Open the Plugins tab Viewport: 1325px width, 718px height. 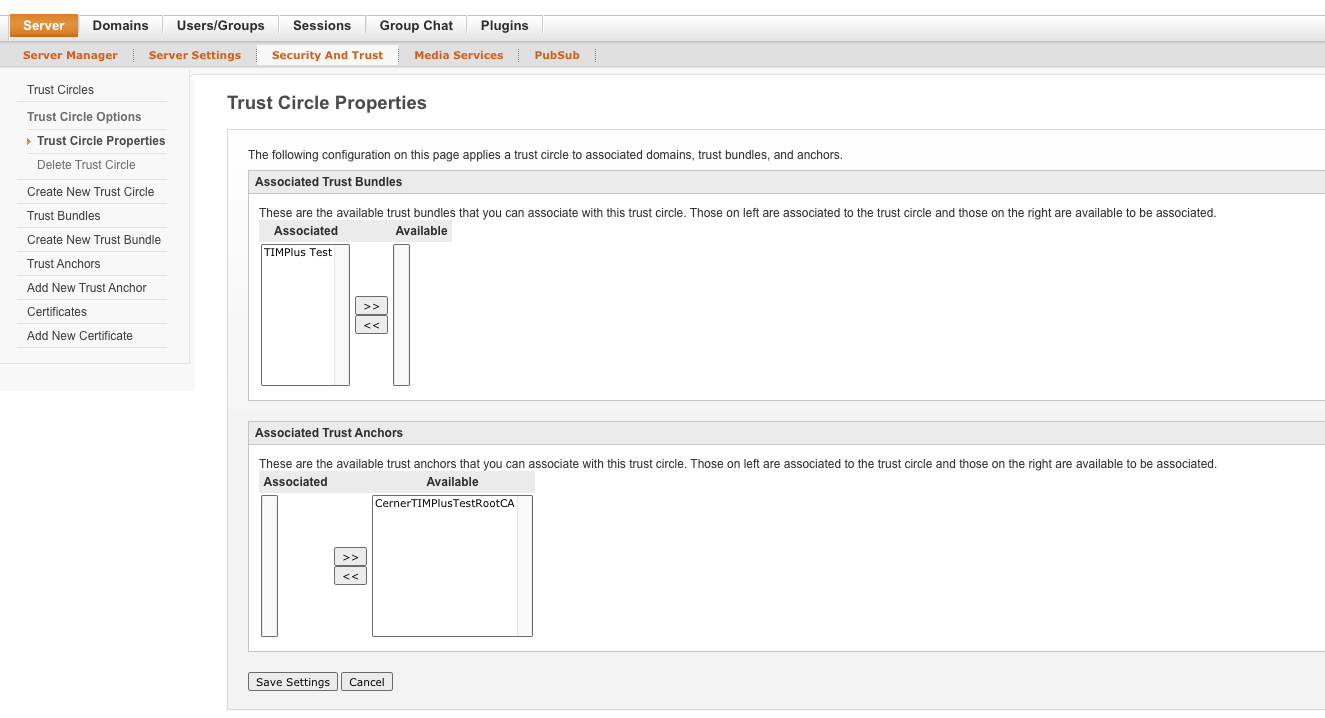coord(505,25)
